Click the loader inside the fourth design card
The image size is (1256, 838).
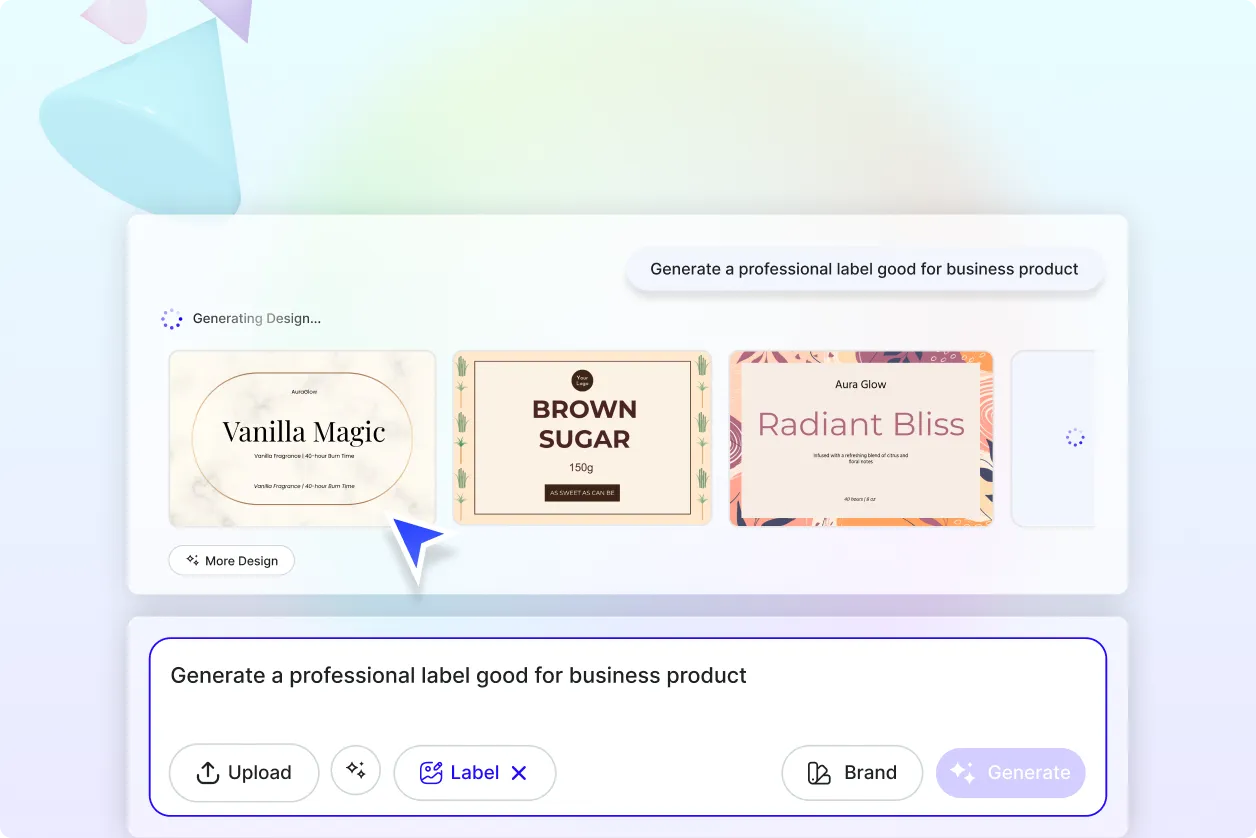tap(1075, 437)
